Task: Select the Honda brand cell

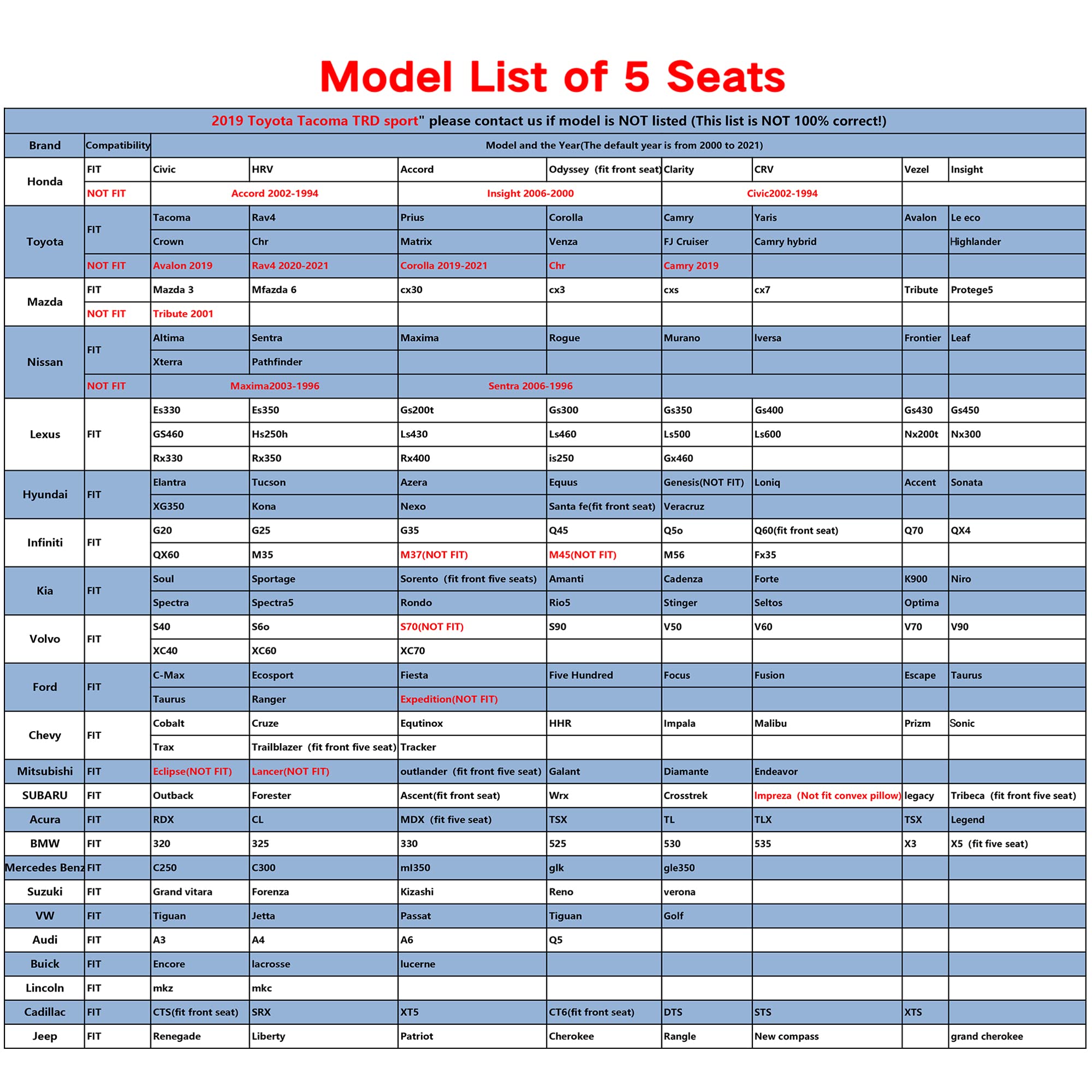Action: (45, 181)
